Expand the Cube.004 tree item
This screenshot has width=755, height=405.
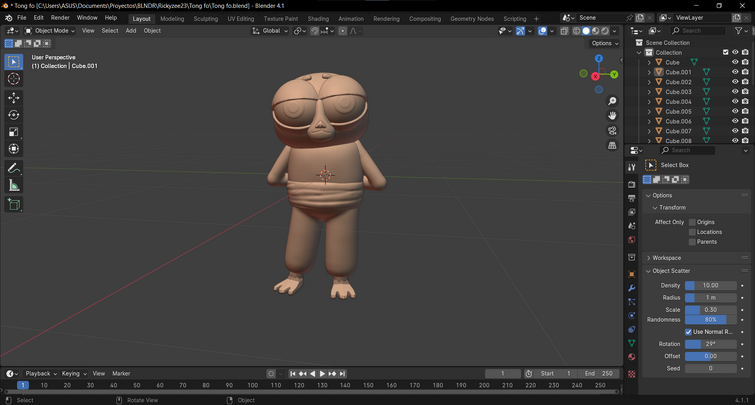click(649, 102)
